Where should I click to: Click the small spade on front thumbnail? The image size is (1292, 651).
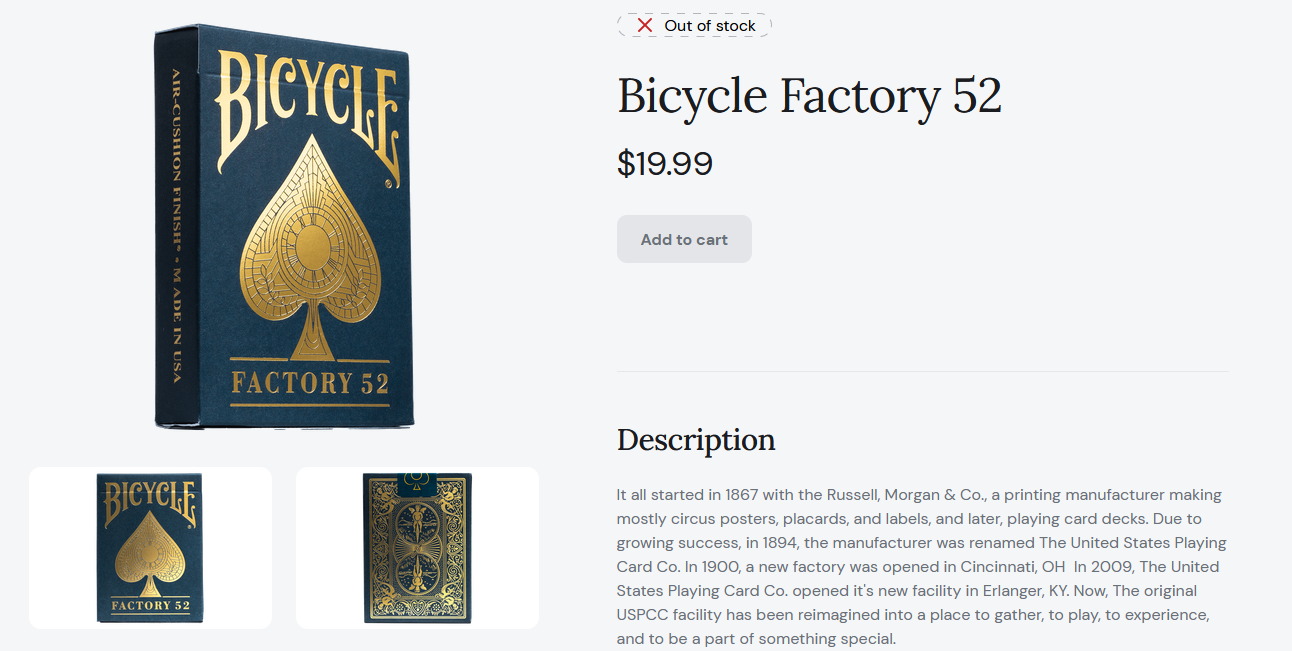point(149,555)
